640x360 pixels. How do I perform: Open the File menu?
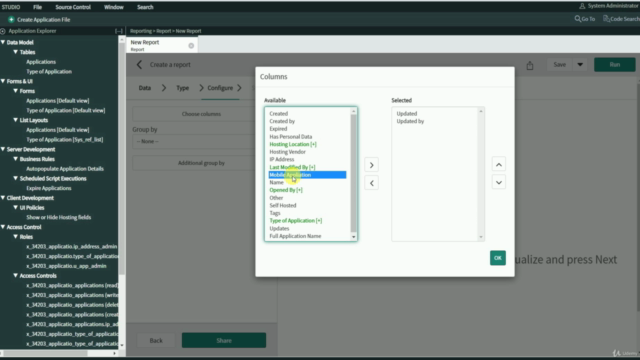[38, 7]
